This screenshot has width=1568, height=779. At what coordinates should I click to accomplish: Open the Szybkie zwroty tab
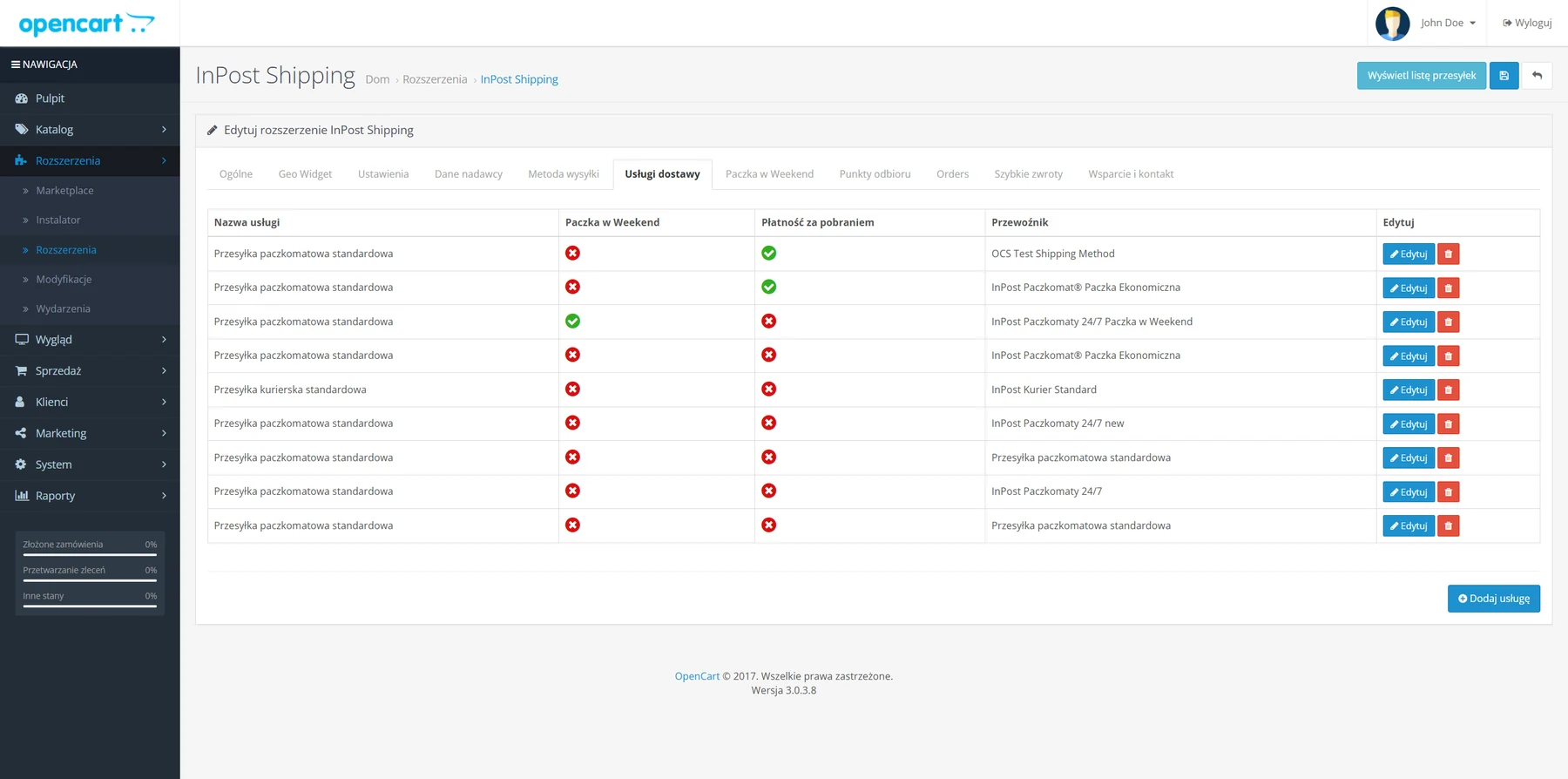pos(1028,174)
